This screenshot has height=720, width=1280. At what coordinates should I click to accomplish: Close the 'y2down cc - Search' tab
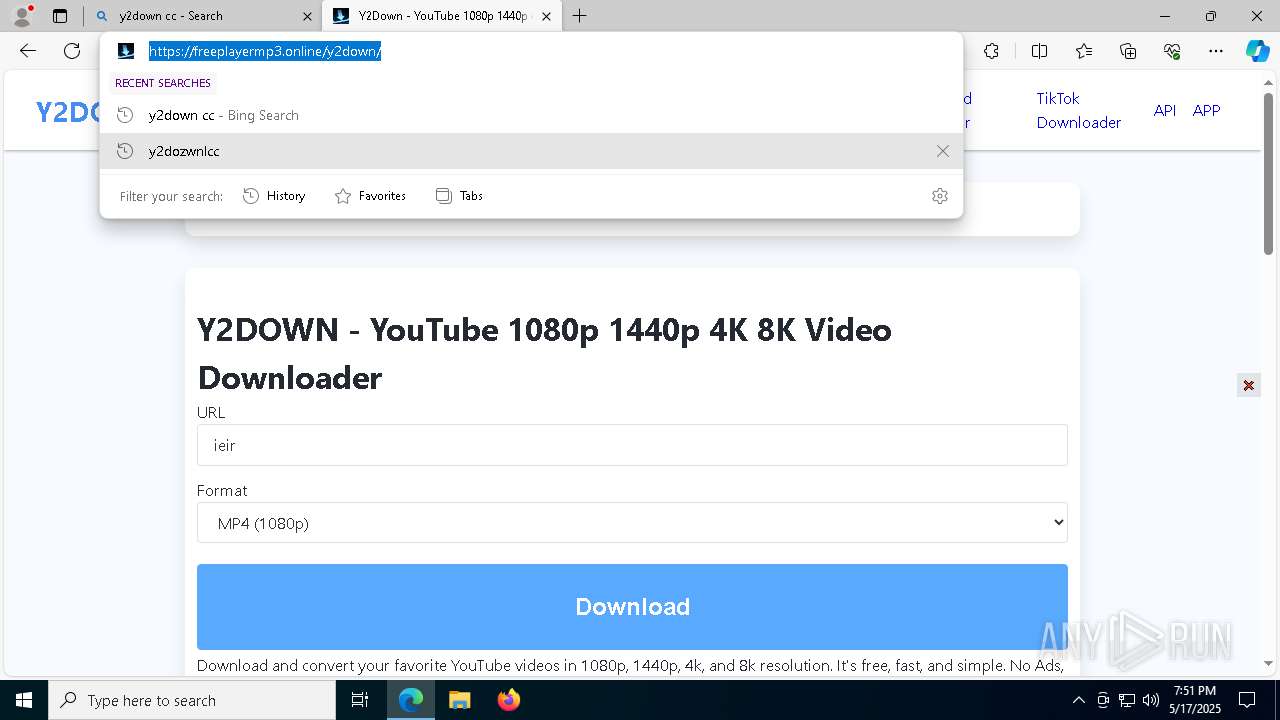(x=308, y=16)
